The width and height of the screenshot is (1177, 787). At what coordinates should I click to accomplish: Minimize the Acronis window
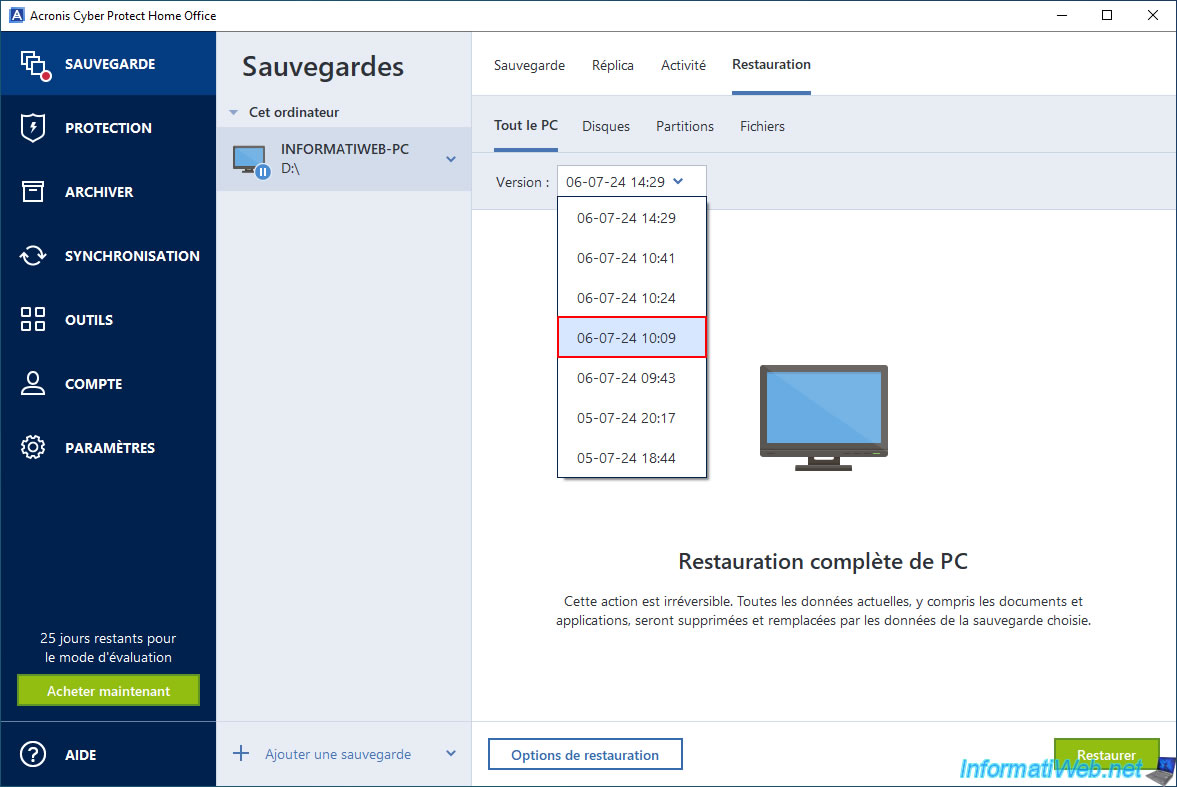(x=1061, y=15)
